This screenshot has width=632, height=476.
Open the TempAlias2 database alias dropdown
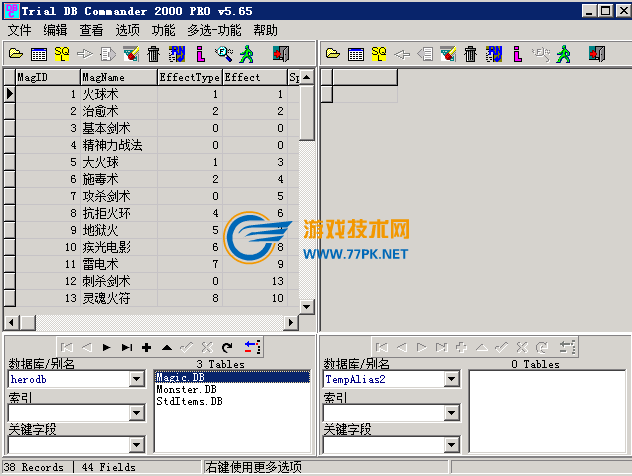point(452,380)
